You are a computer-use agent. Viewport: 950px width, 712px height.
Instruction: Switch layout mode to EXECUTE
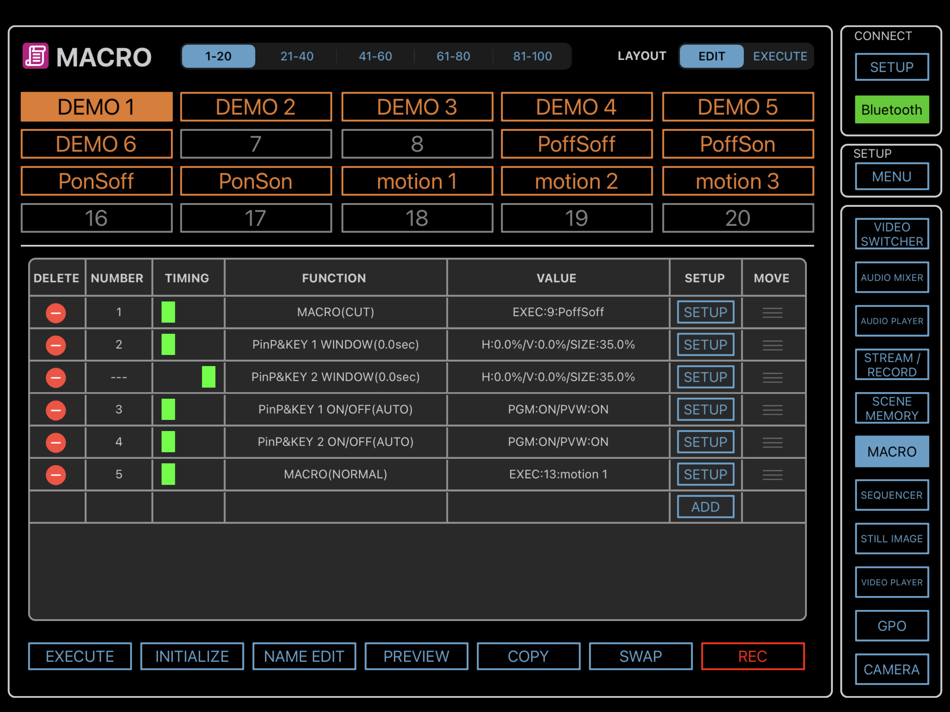(780, 56)
